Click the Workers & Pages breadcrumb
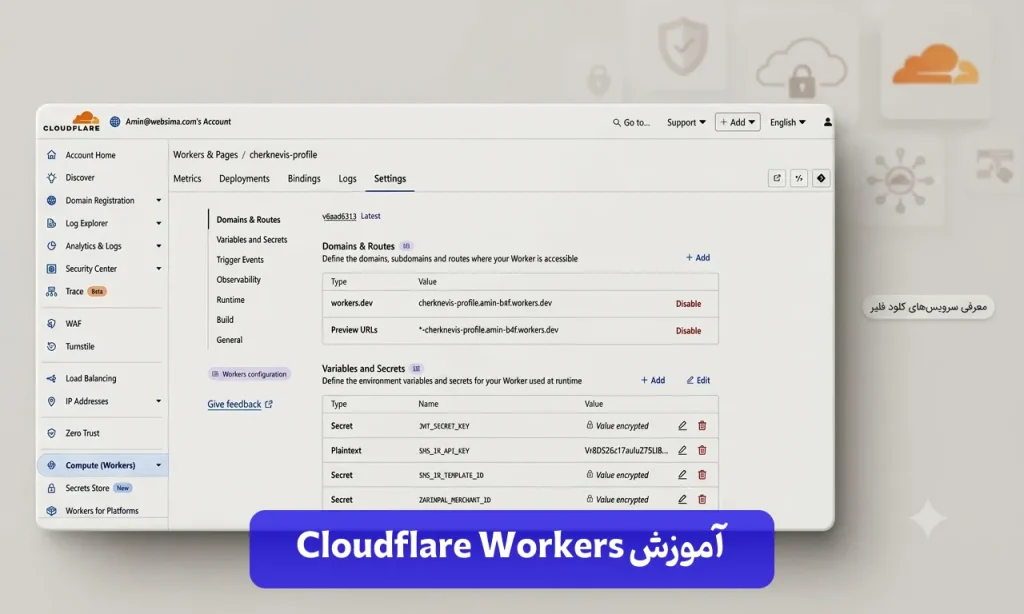 (x=205, y=155)
